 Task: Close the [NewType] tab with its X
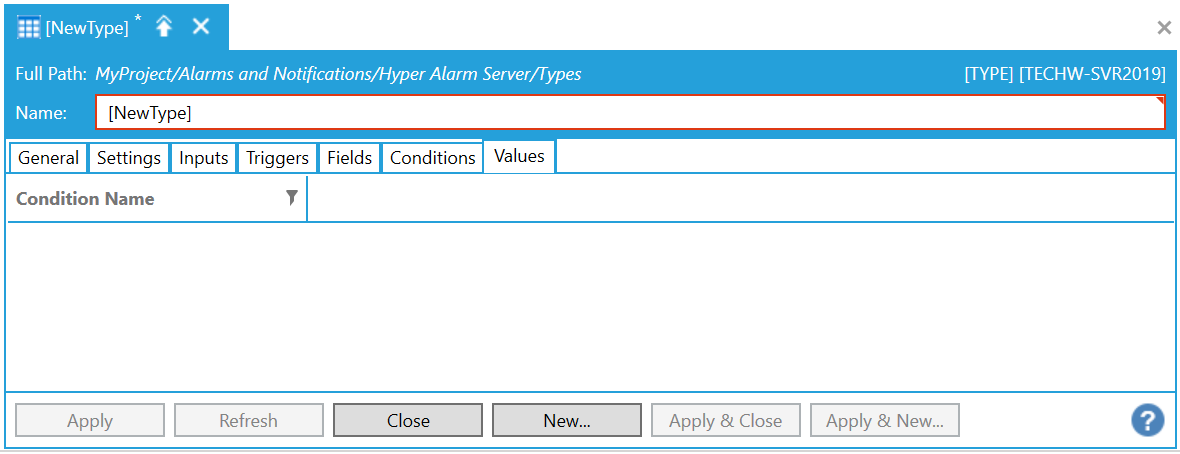(201, 27)
